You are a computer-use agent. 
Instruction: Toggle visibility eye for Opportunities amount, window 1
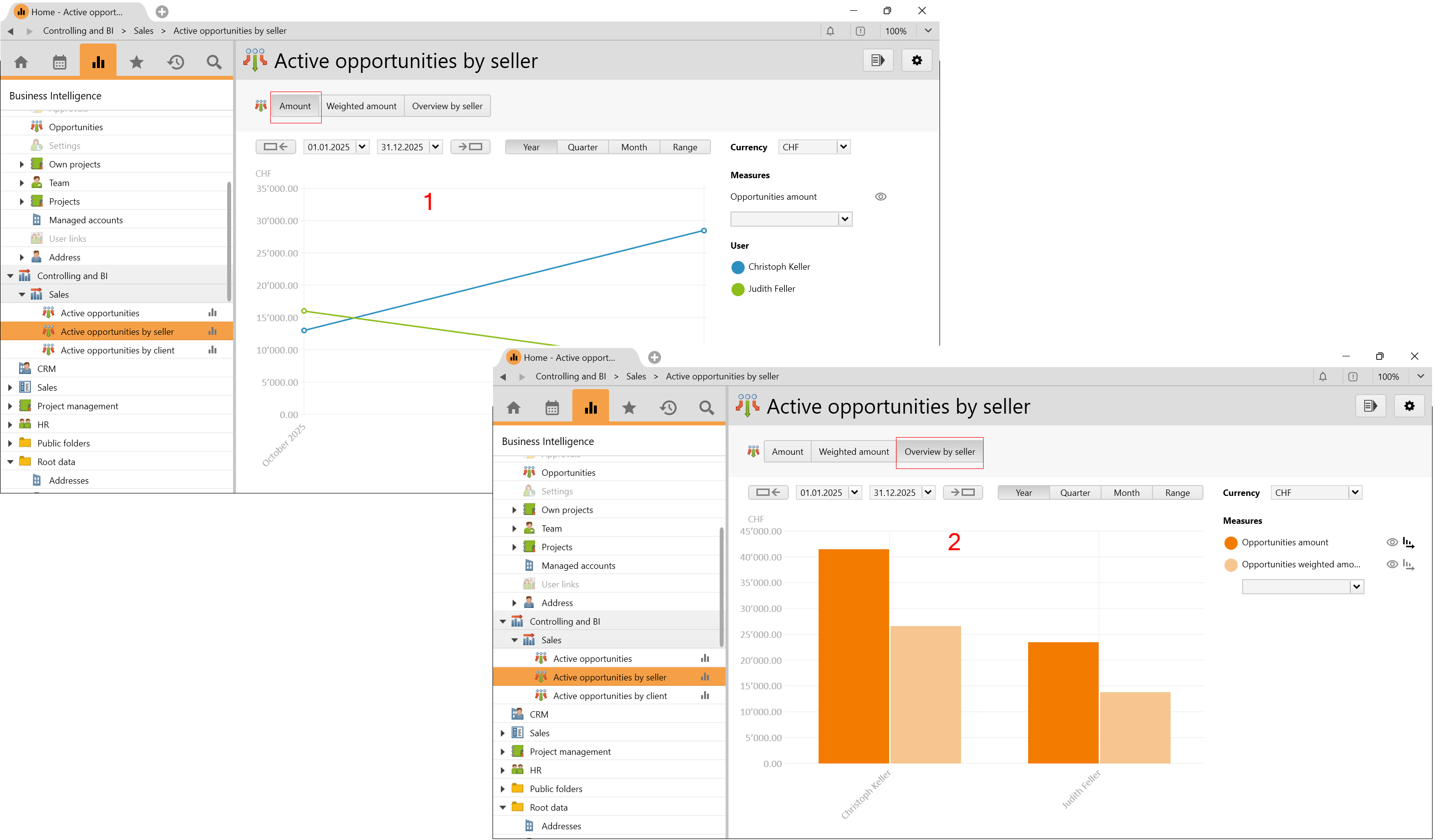880,196
